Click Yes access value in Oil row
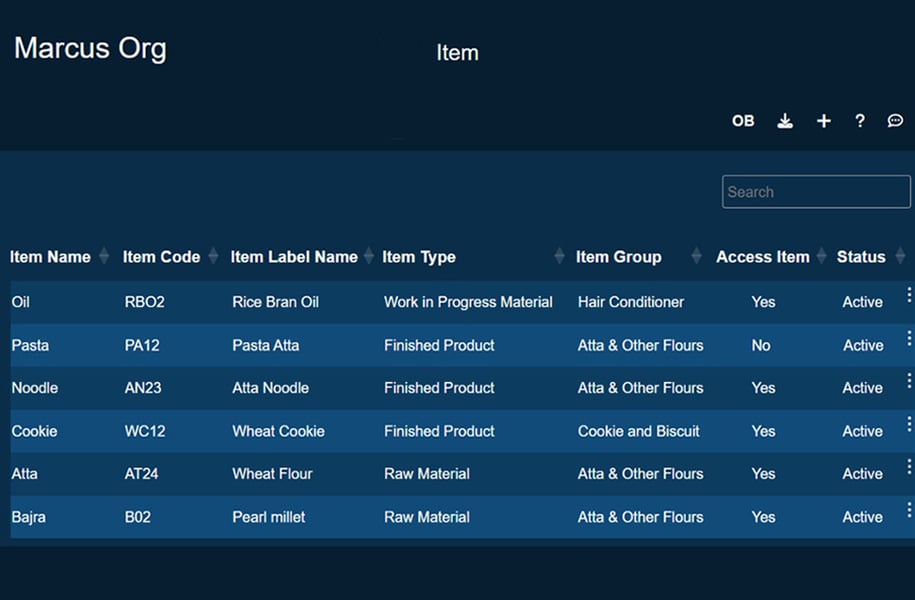Screen dimensions: 915x600 coord(763,302)
